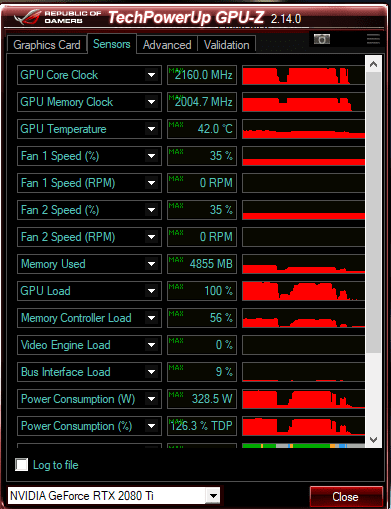The image size is (391, 509).
Task: Click the Fan 2 Speed 0 RPM value
Action: point(202,237)
